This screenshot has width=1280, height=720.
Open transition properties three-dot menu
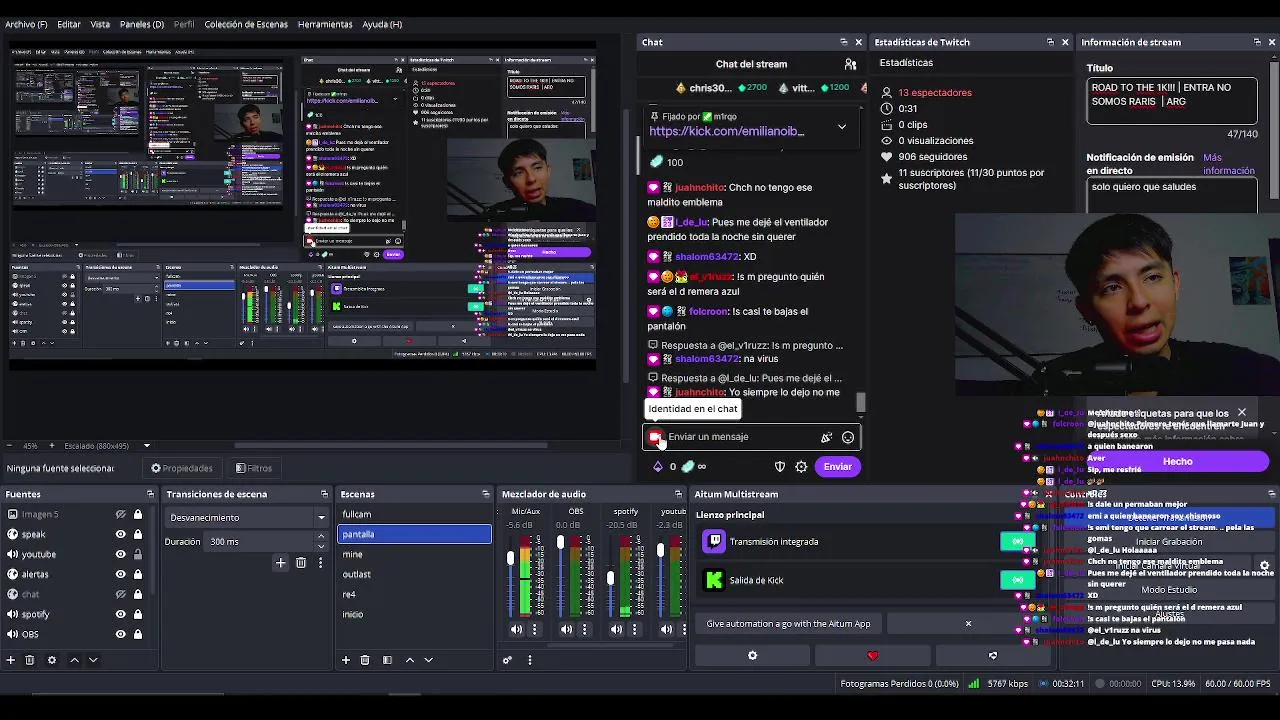[320, 563]
